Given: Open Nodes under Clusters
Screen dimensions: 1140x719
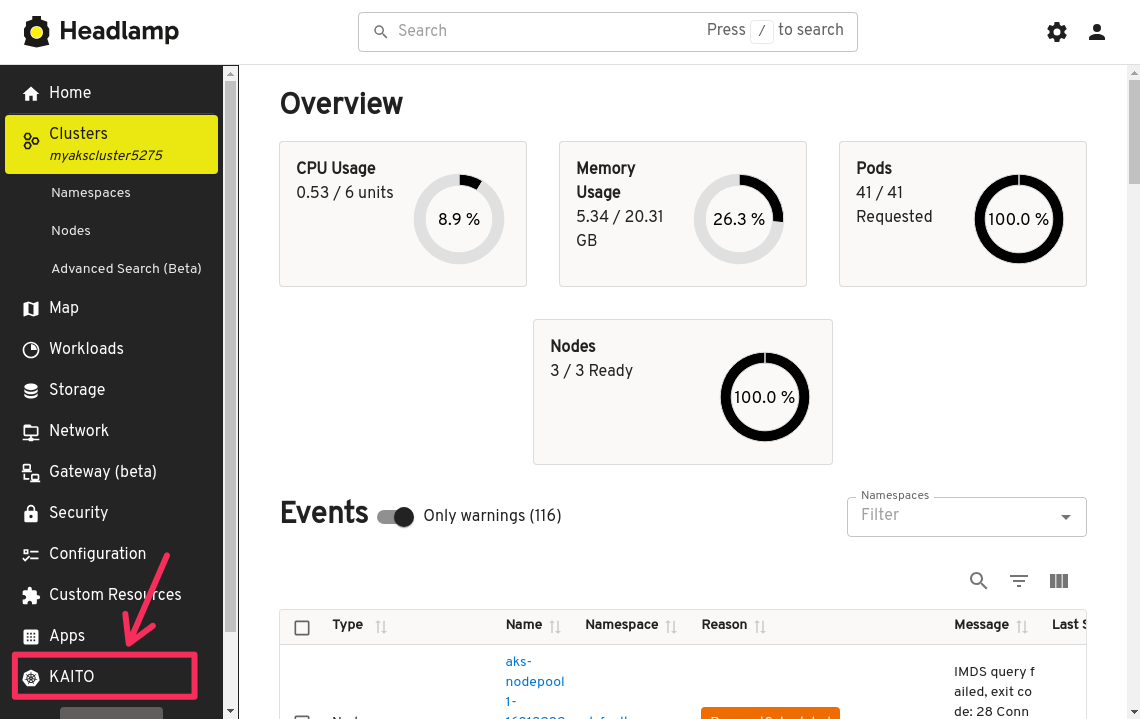Looking at the screenshot, I should coord(71,231).
